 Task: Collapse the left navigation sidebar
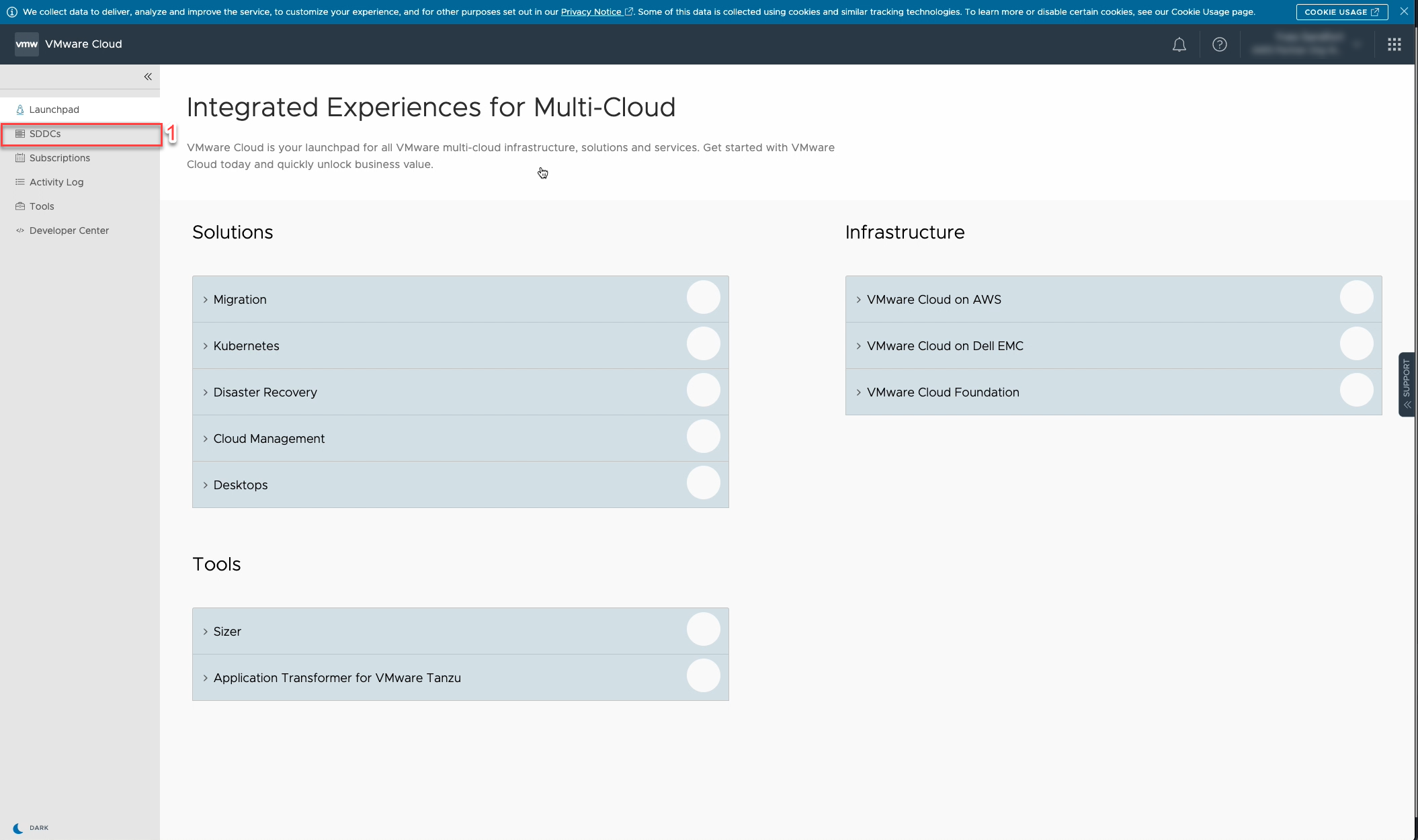(148, 77)
